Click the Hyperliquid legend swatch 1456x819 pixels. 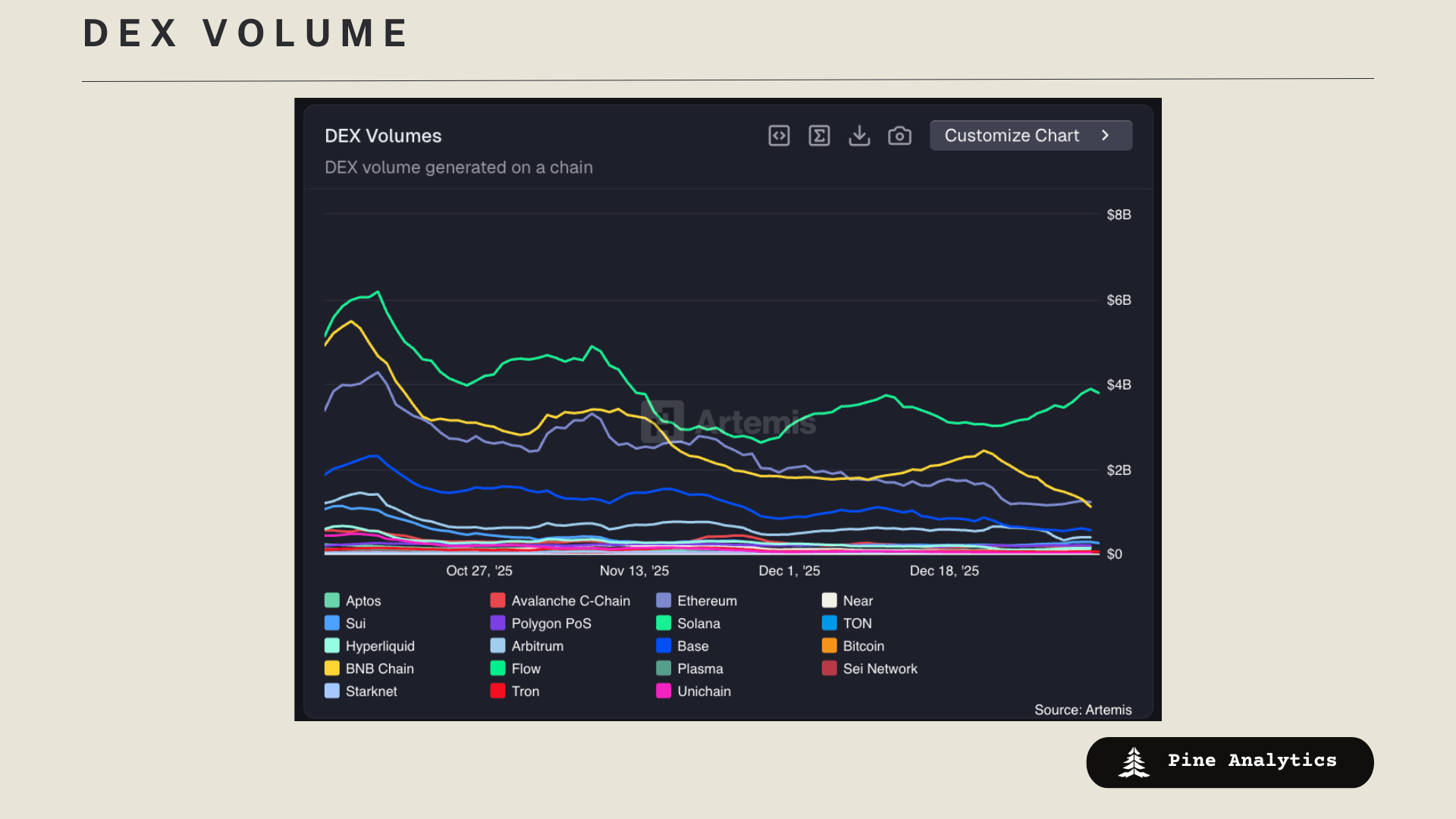332,646
